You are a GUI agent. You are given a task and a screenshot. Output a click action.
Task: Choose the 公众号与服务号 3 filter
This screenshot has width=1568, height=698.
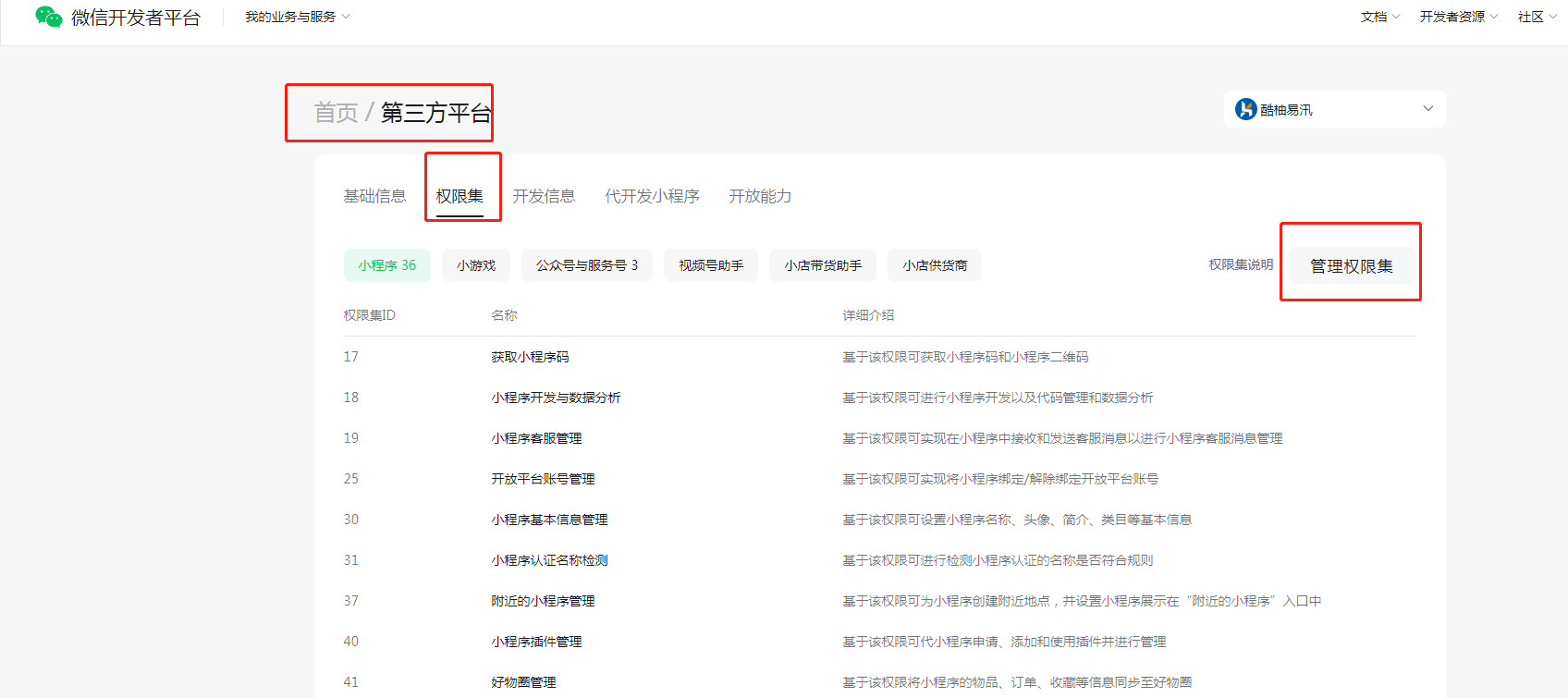[x=586, y=265]
